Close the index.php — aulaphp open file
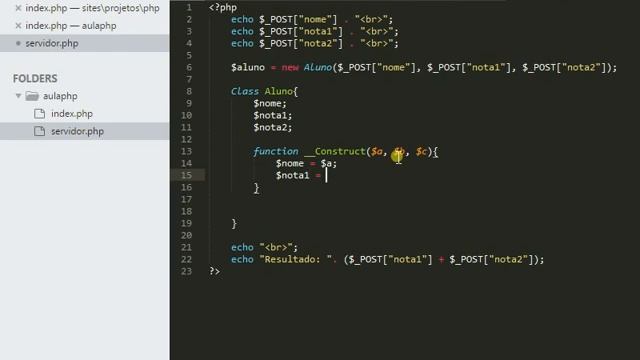This screenshot has height=360, width=640. coord(18,25)
